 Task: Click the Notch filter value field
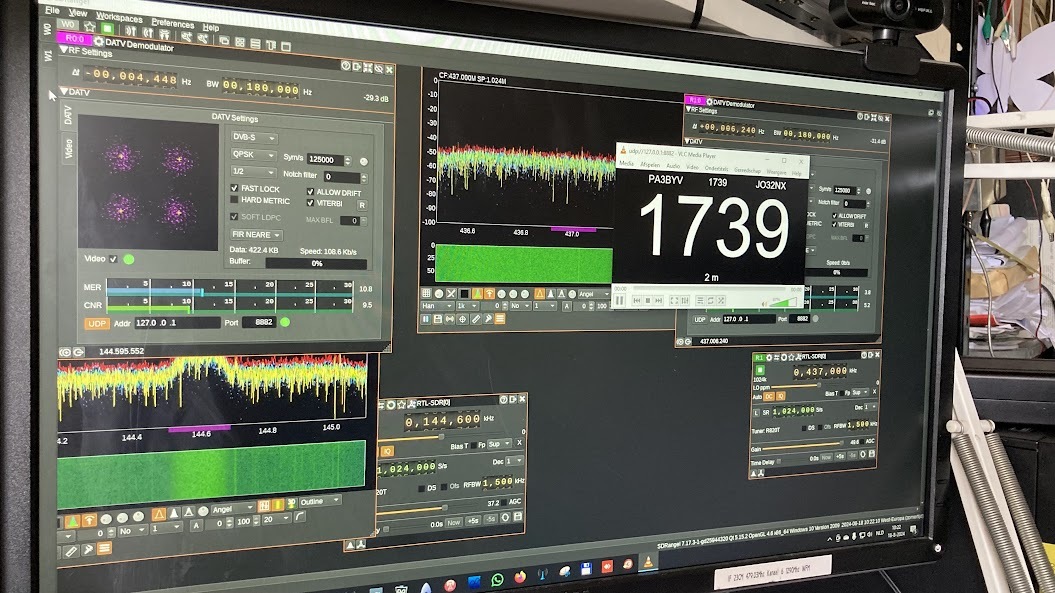point(342,177)
